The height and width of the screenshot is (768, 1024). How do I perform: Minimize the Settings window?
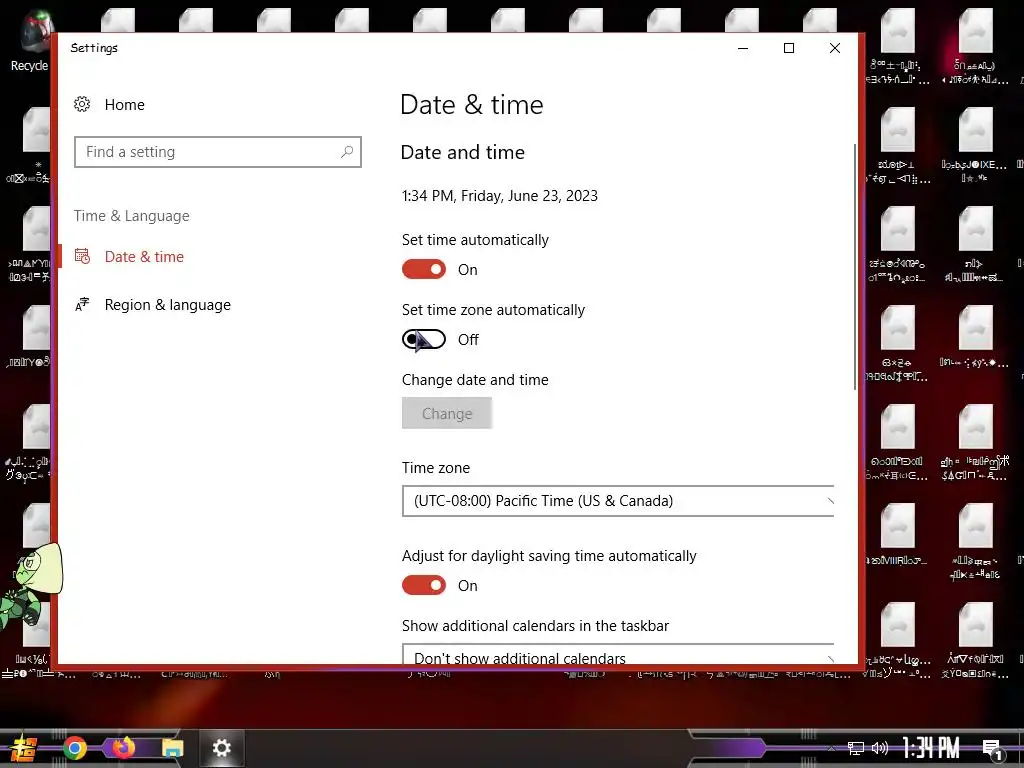[x=743, y=48]
